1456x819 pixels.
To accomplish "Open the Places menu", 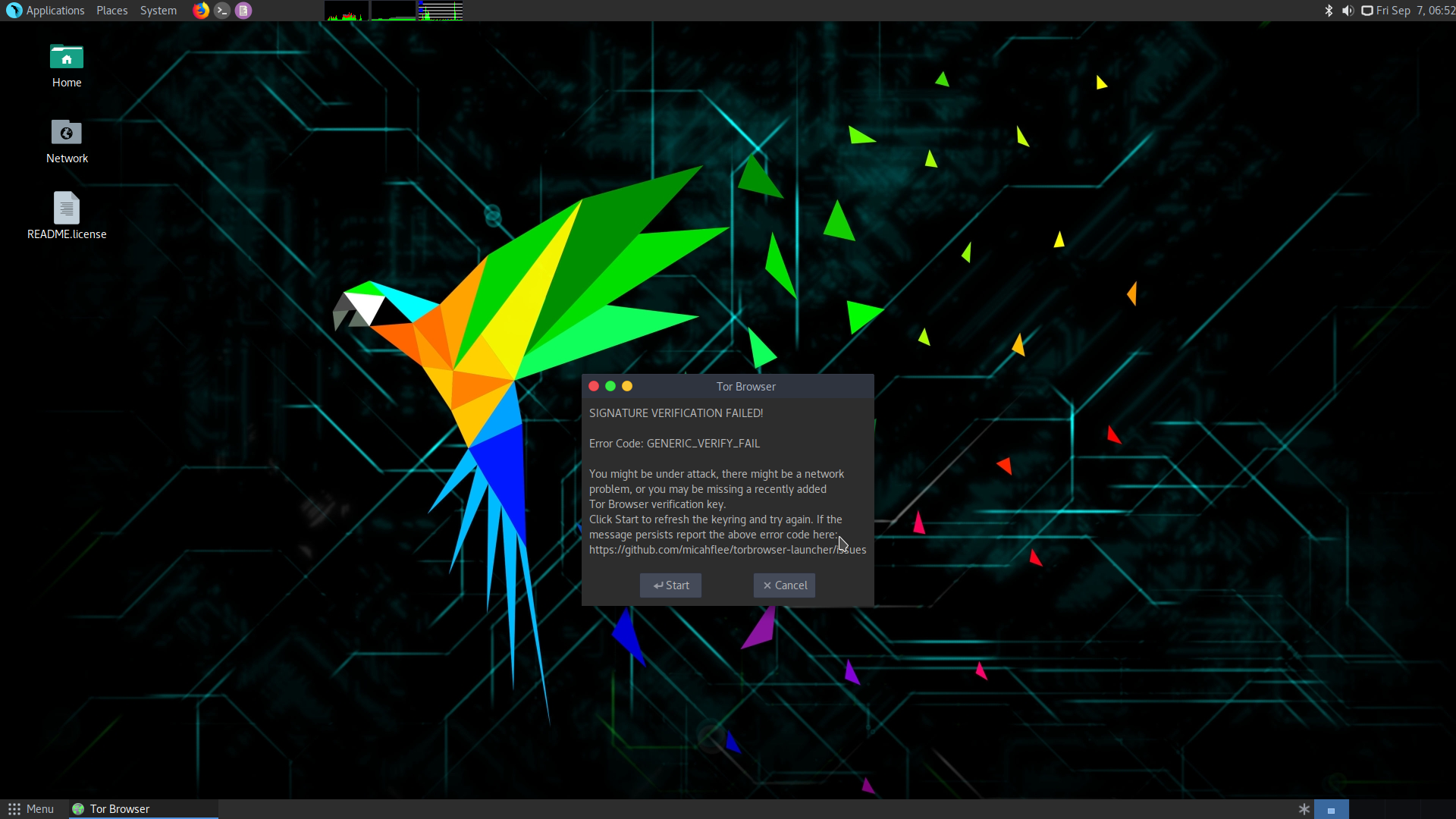I will coord(111,10).
